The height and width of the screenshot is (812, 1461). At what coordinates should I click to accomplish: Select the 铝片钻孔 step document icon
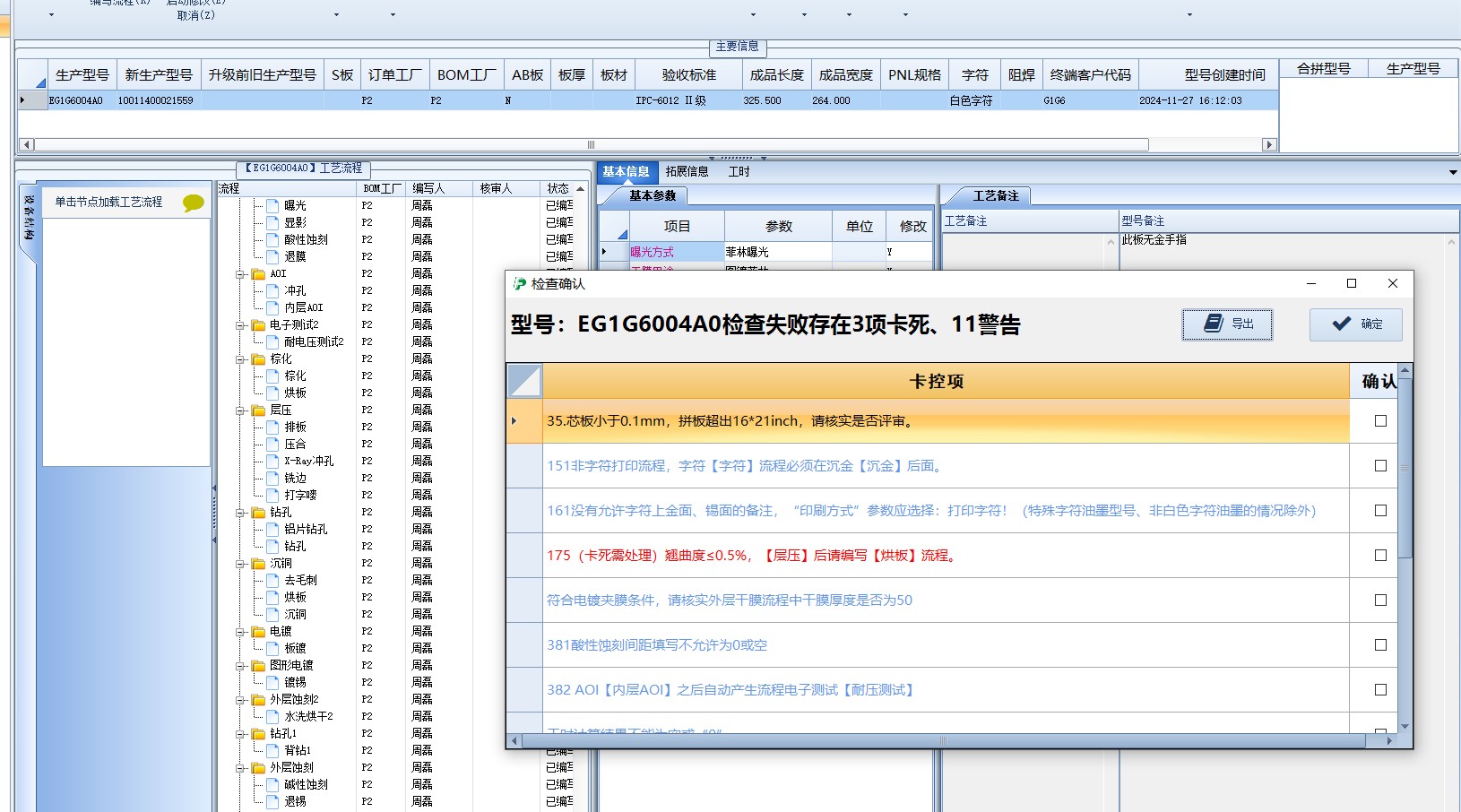pos(273,530)
